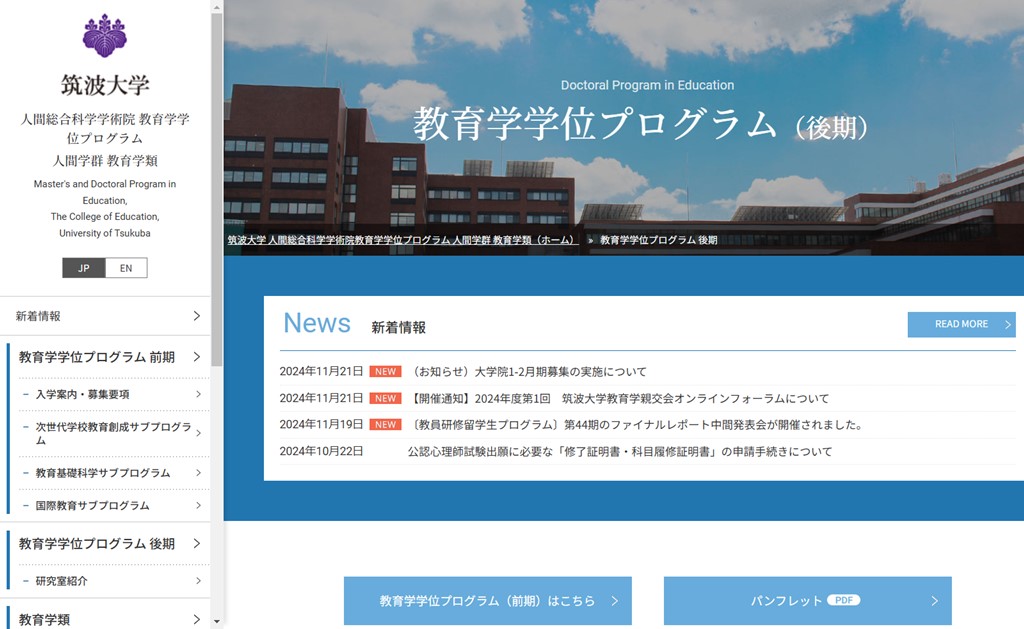Click PDF badge on パンフレット button
Image resolution: width=1024 pixels, height=629 pixels.
tap(844, 600)
